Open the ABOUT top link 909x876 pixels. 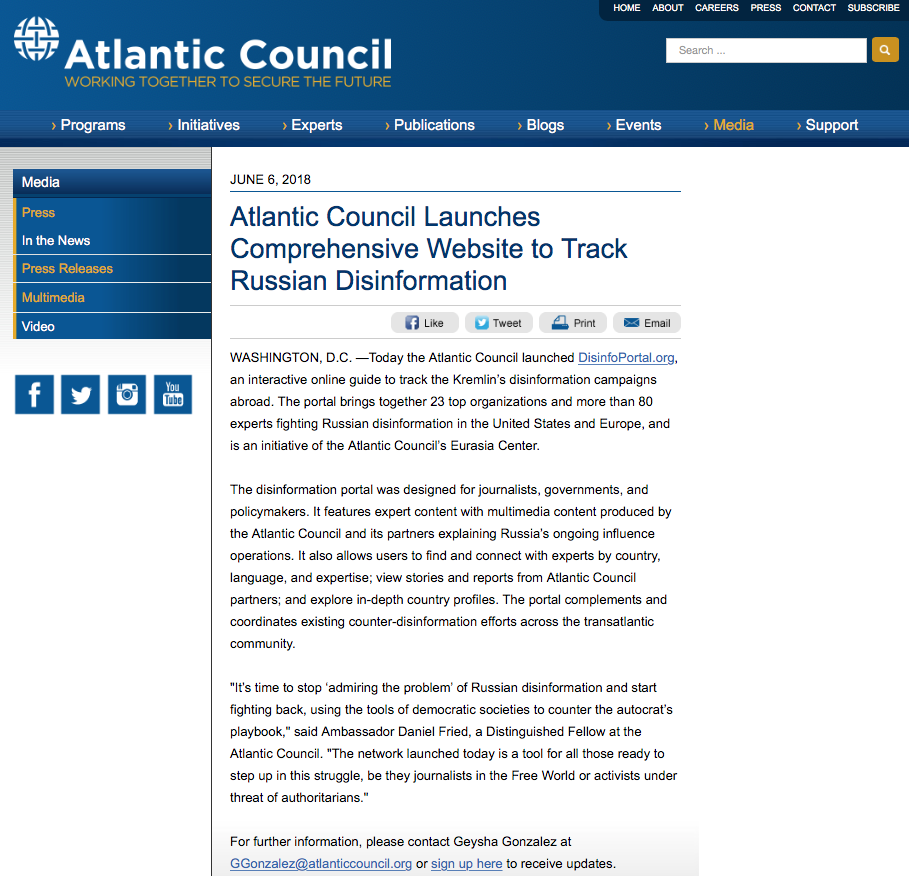(x=668, y=8)
